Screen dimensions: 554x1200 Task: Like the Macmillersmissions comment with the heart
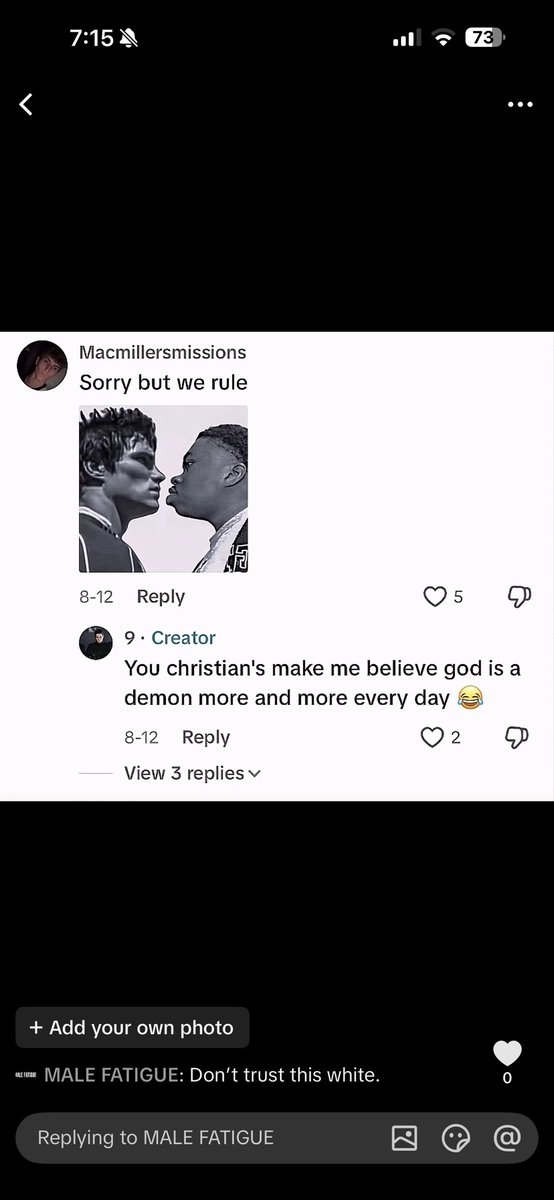[x=434, y=597]
